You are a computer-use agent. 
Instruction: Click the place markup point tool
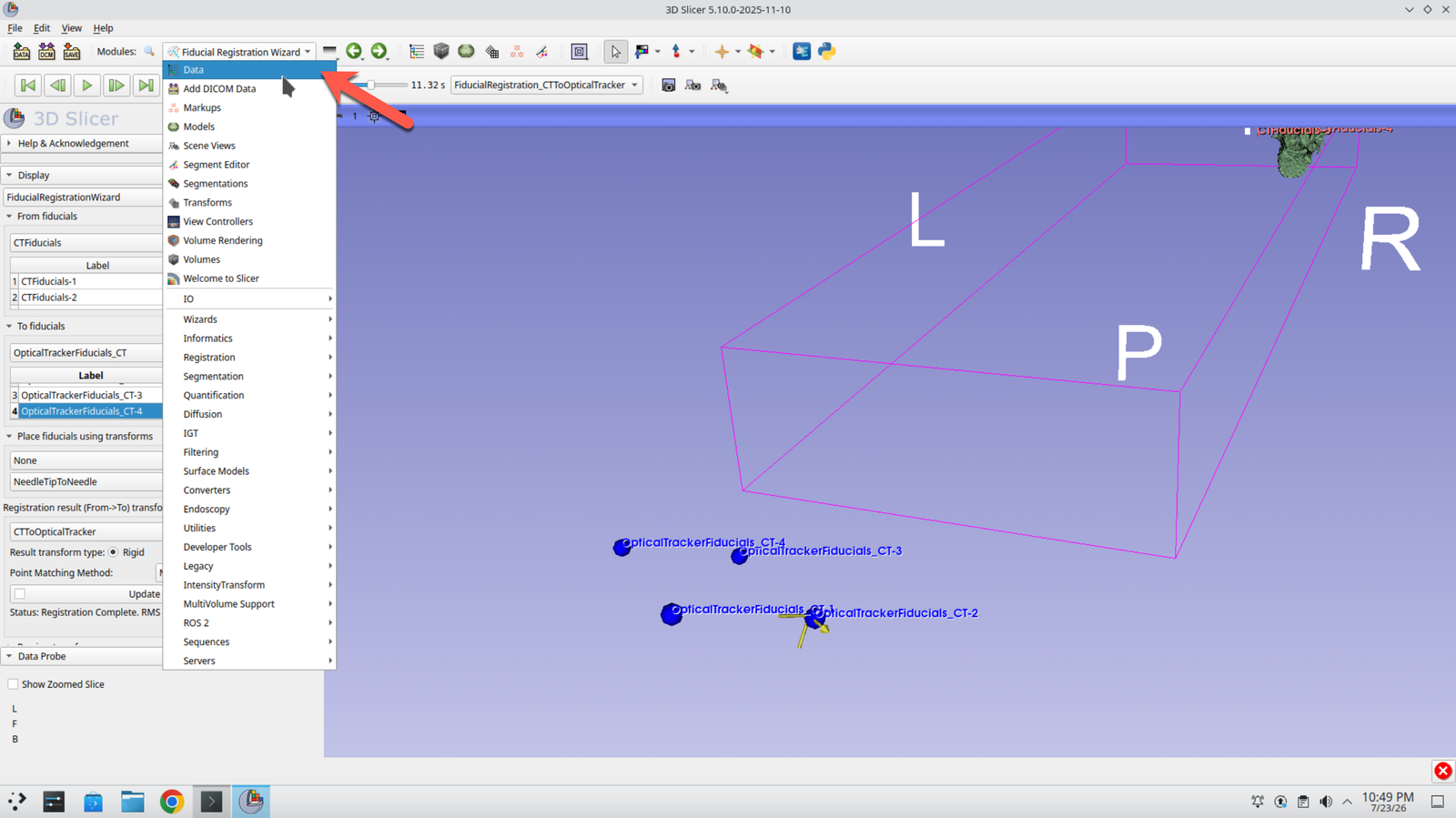[x=676, y=52]
